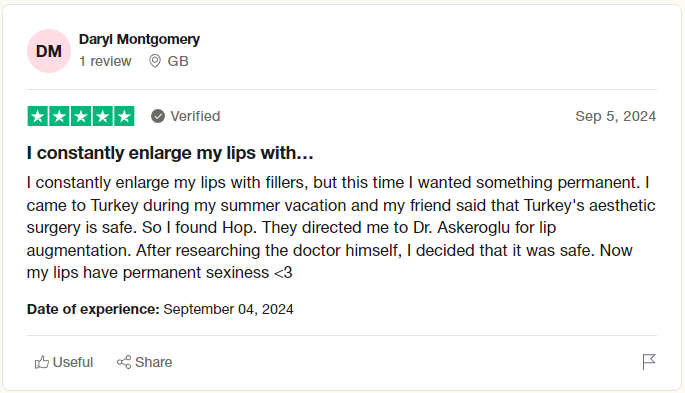This screenshot has height=393, width=685.
Task: Mark the review as Useful
Action: [64, 362]
